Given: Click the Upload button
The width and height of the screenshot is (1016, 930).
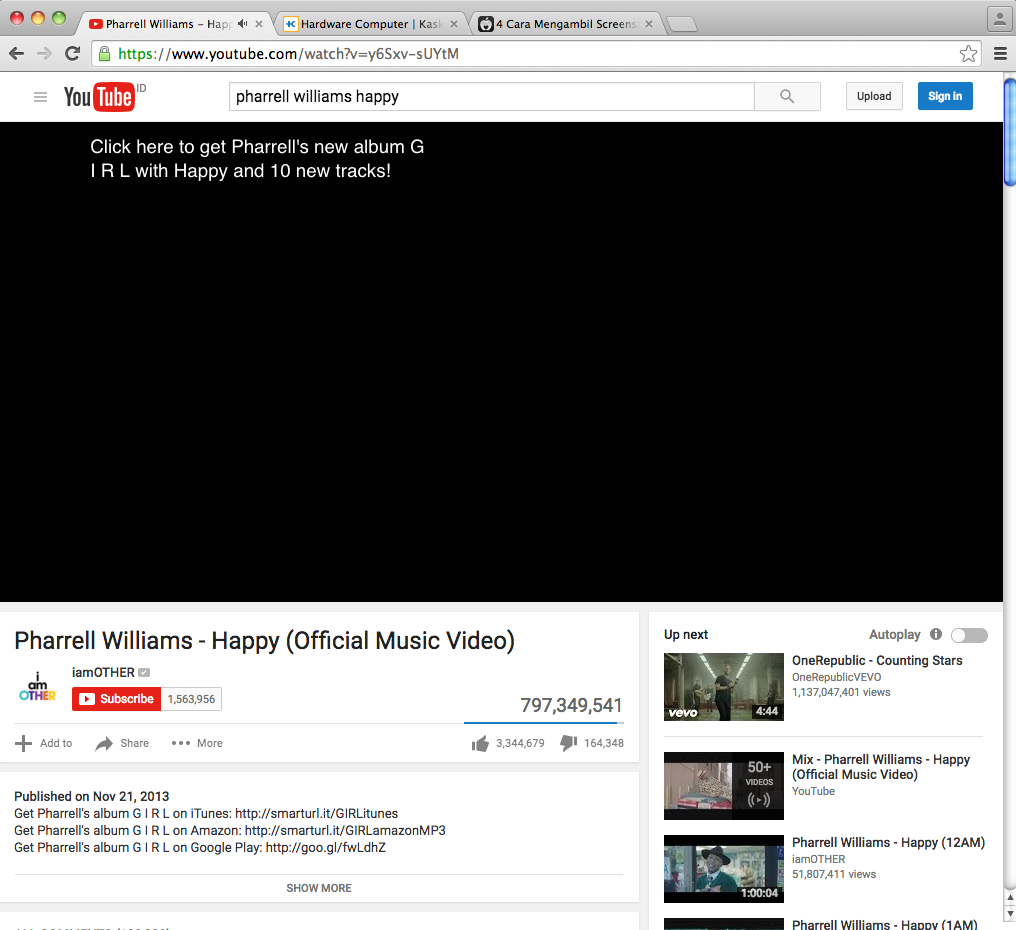Looking at the screenshot, I should 874,96.
